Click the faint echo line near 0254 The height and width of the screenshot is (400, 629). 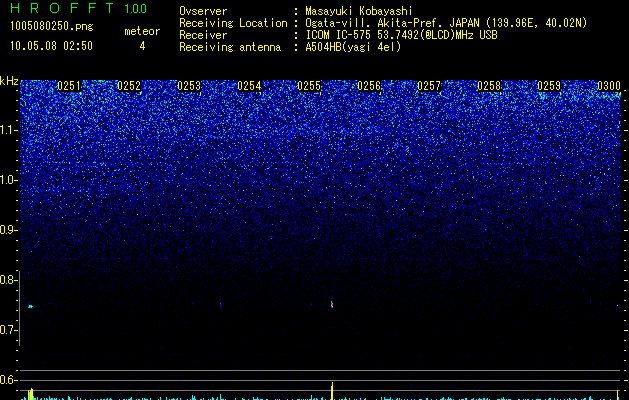(221, 305)
